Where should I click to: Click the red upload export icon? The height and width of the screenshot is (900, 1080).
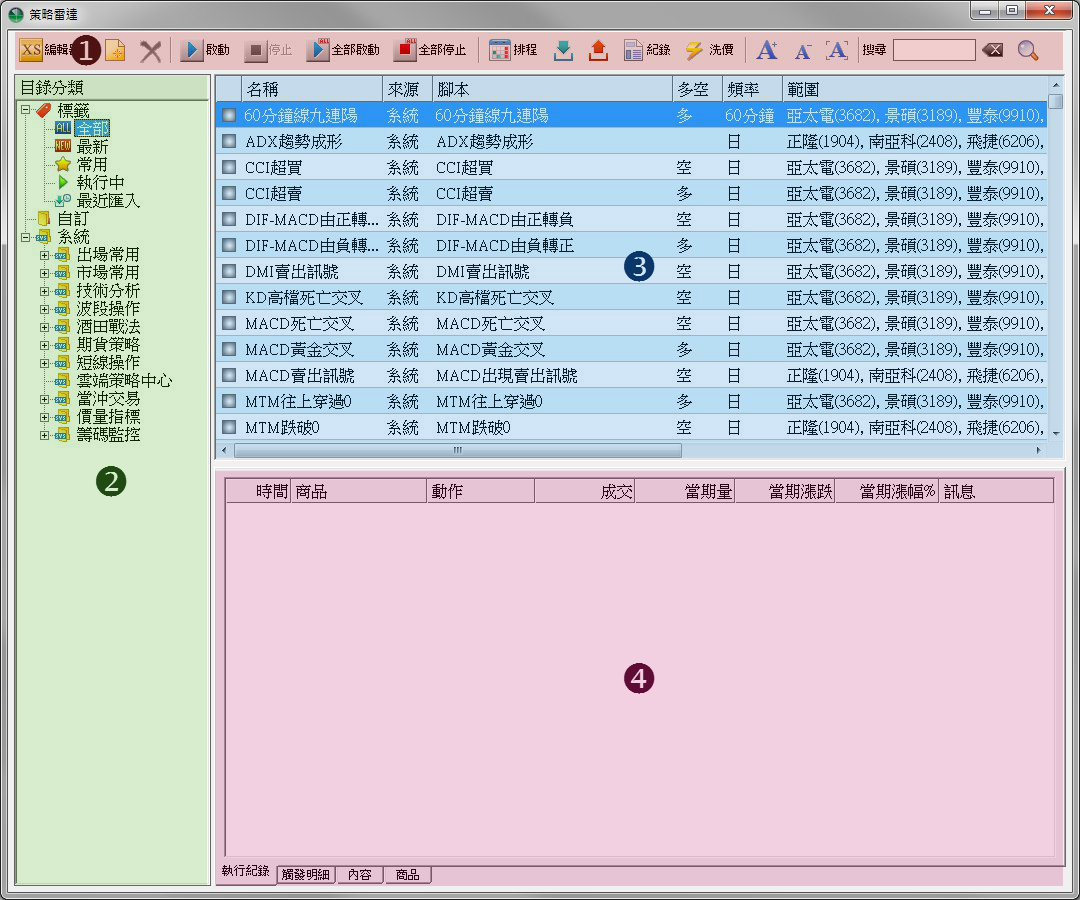coord(598,50)
